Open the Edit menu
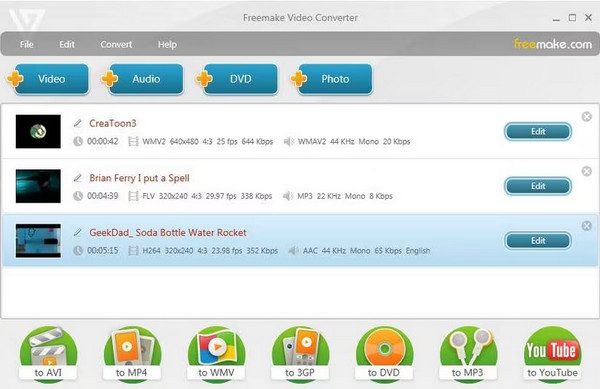 pyautogui.click(x=67, y=44)
